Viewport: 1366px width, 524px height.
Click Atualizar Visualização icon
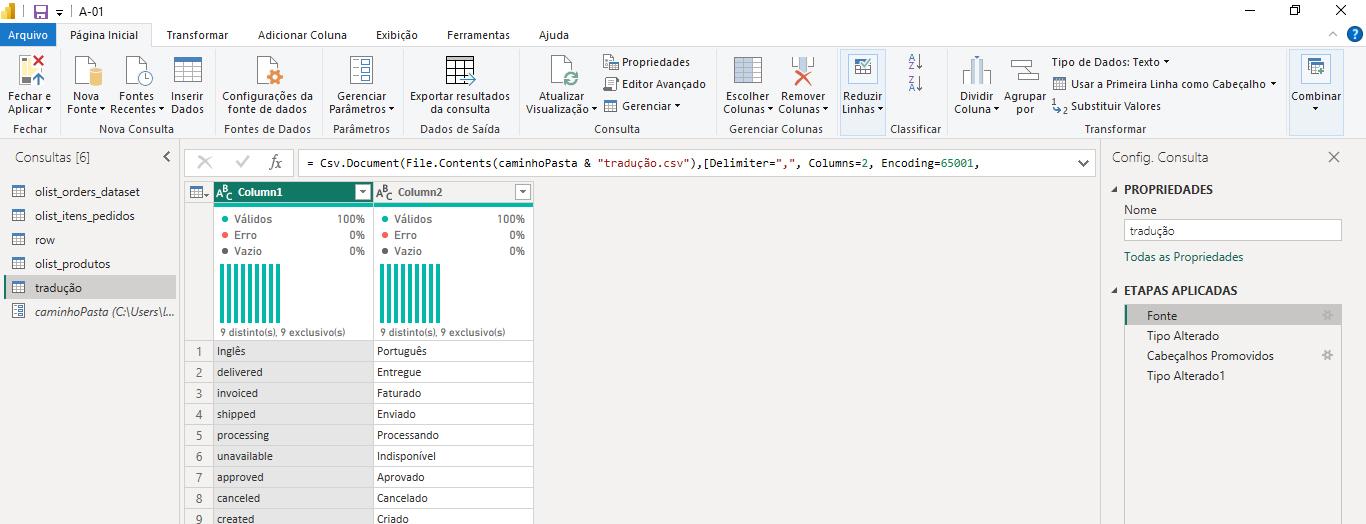(x=564, y=71)
